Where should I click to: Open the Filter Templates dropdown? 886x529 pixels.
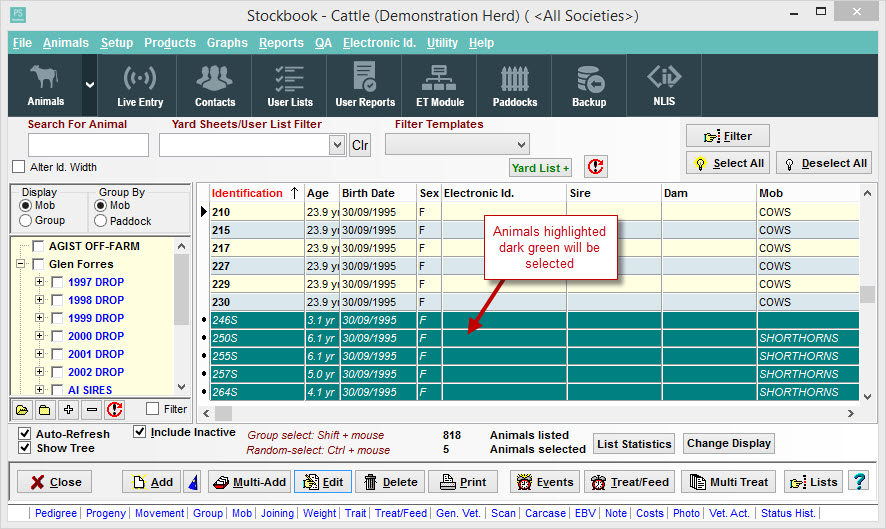pos(522,145)
